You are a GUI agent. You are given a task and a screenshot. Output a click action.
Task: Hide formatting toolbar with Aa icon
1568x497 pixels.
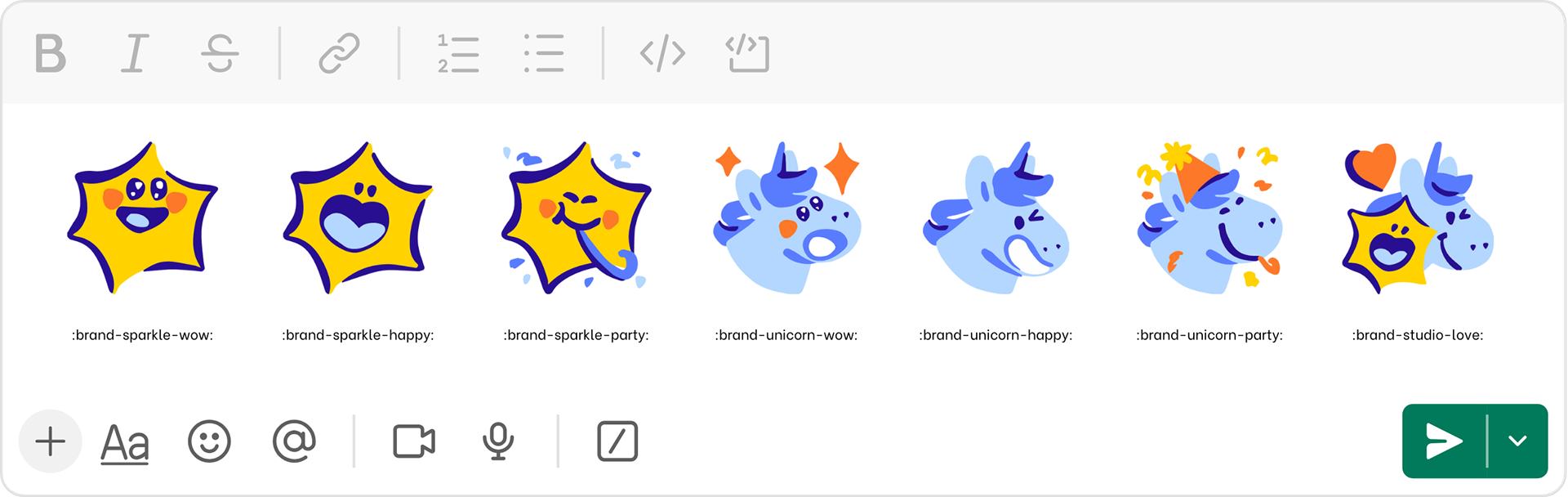125,444
